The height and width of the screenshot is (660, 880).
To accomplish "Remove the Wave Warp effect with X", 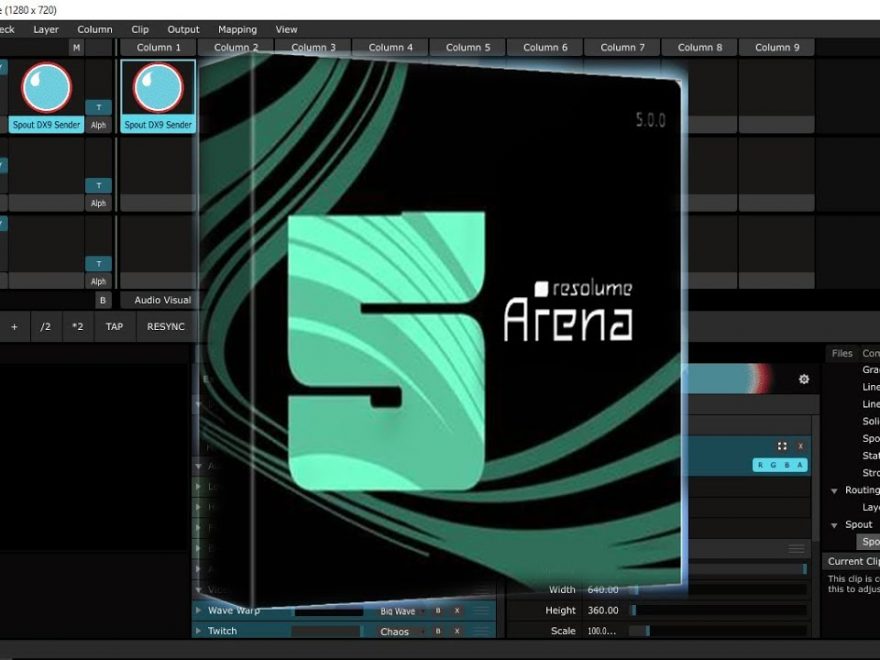I will pyautogui.click(x=457, y=611).
